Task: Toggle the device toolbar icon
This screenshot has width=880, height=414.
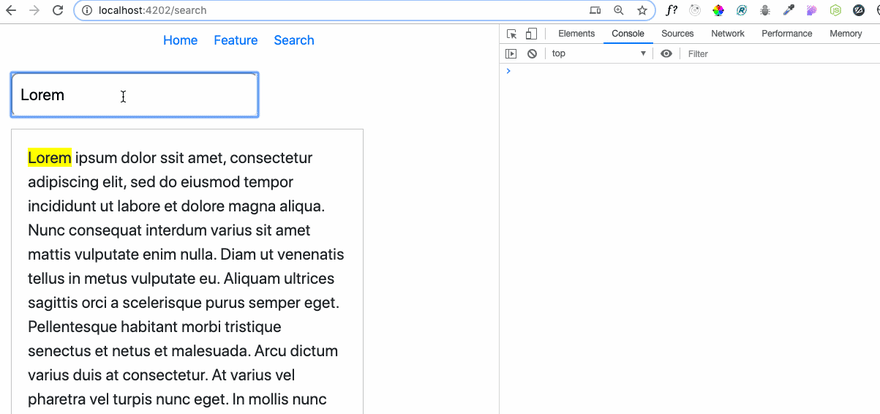Action: coord(531,34)
